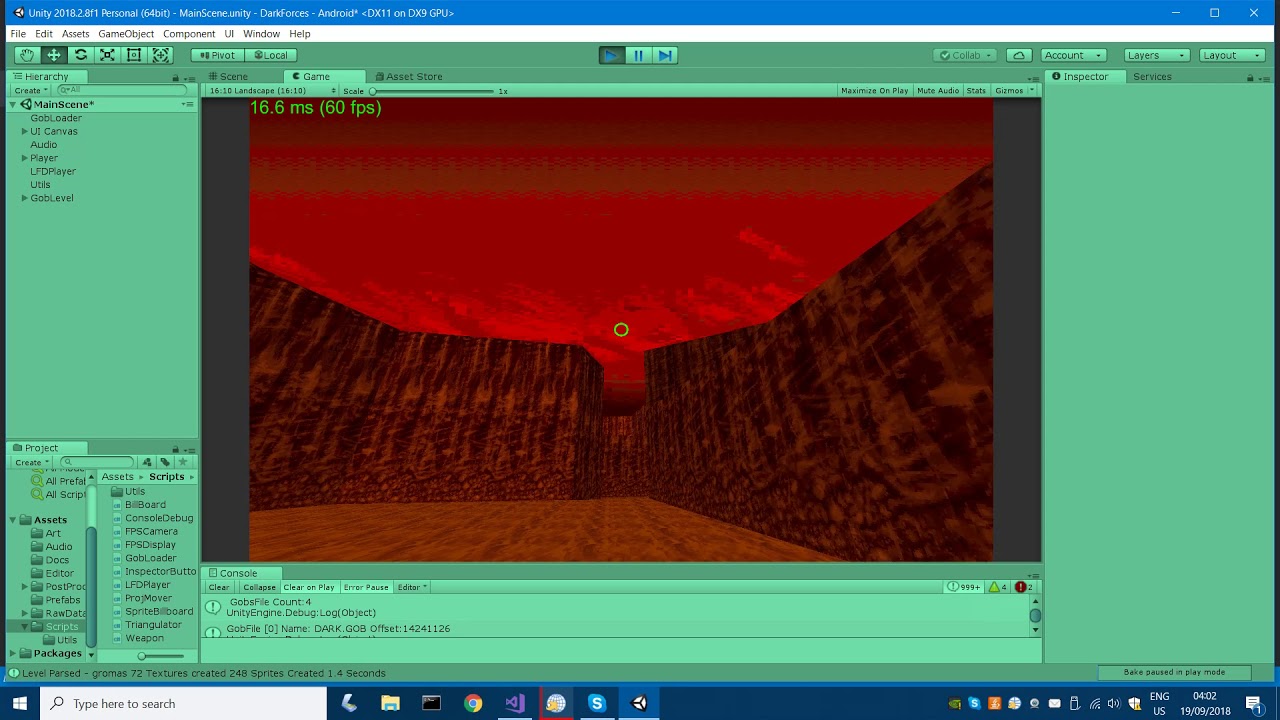Toggle Maximize On Play in the Game view
The width and height of the screenshot is (1280, 720).
(x=873, y=90)
